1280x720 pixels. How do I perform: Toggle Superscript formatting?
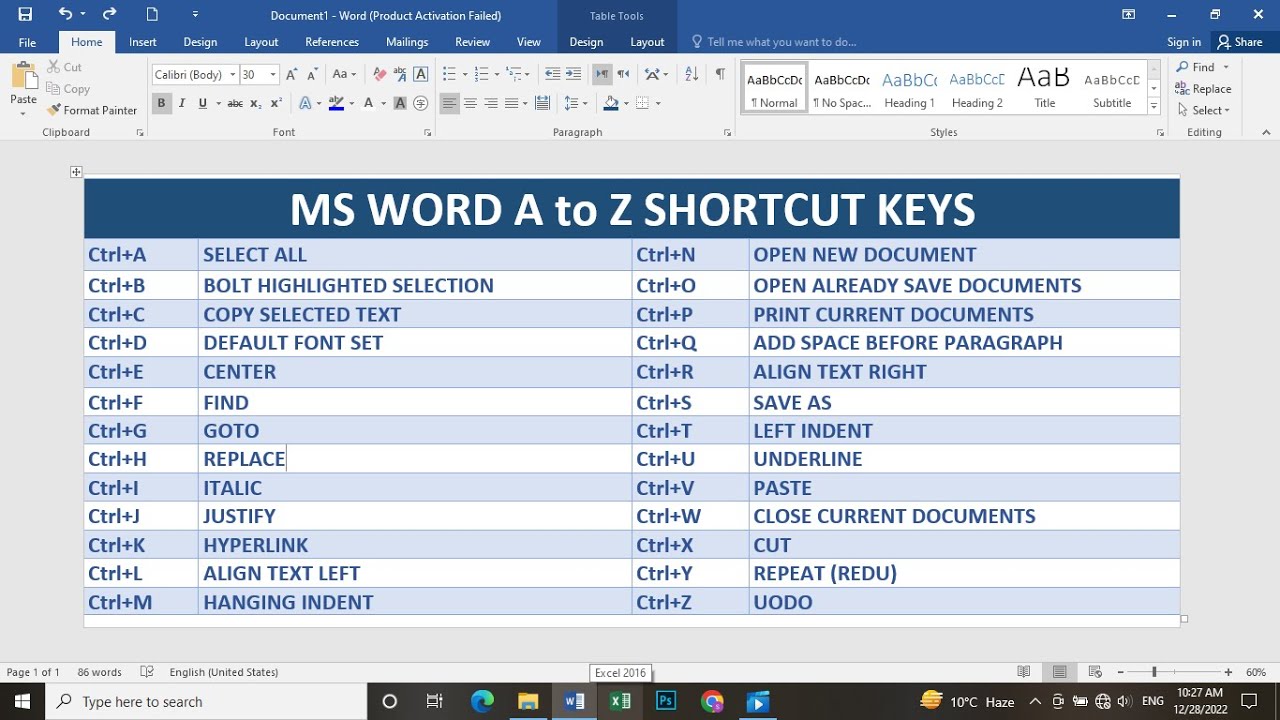(277, 103)
